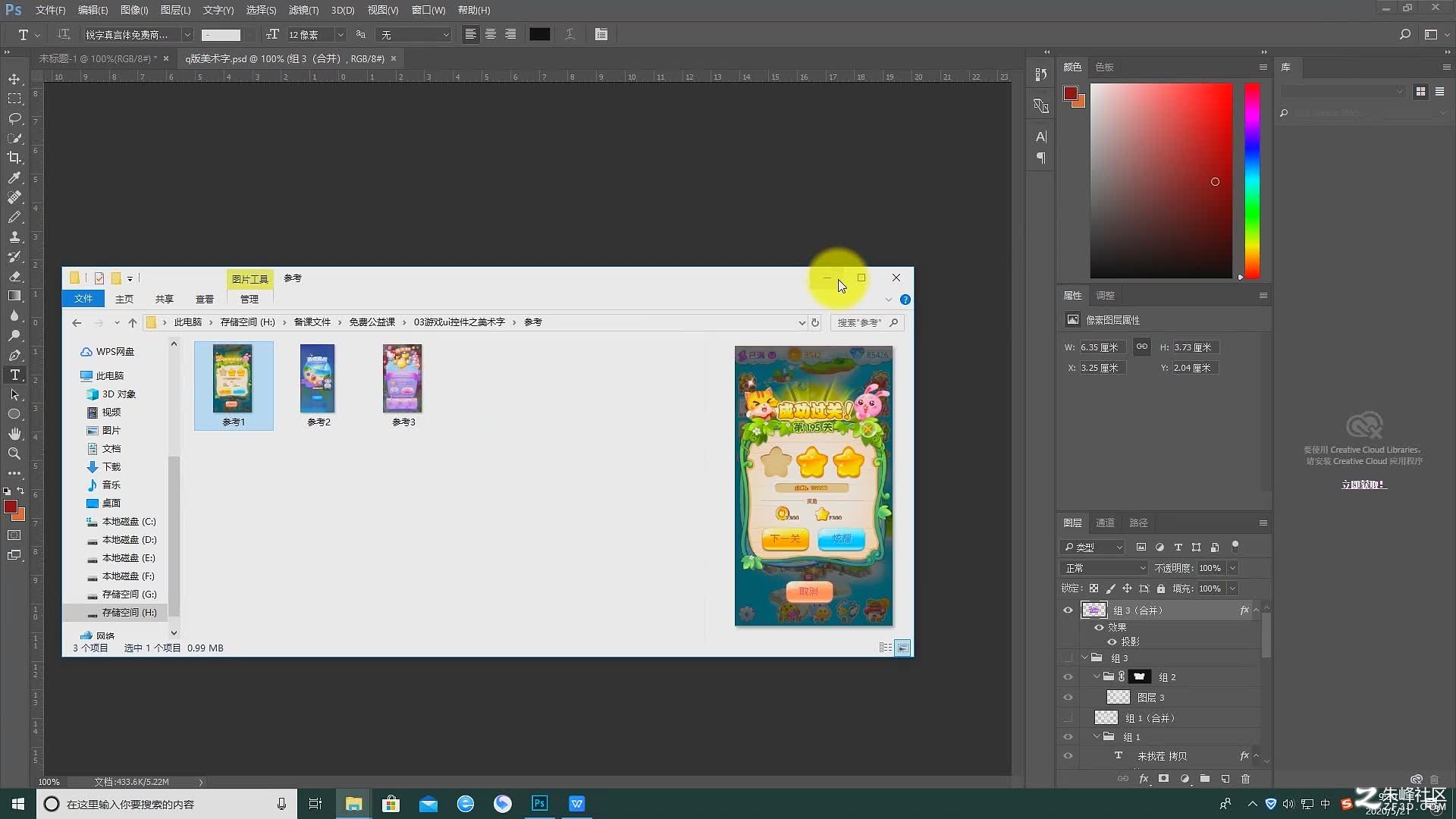1456x819 pixels.
Task: Select the Eraser tool
Action: pyautogui.click(x=14, y=276)
